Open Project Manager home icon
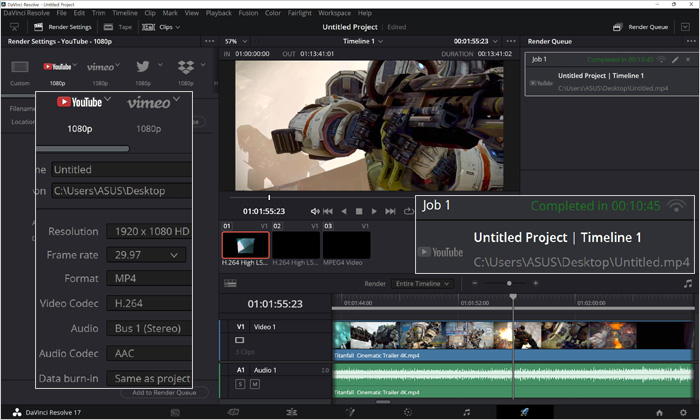Screen dimensions: 700x420 (x=659, y=412)
